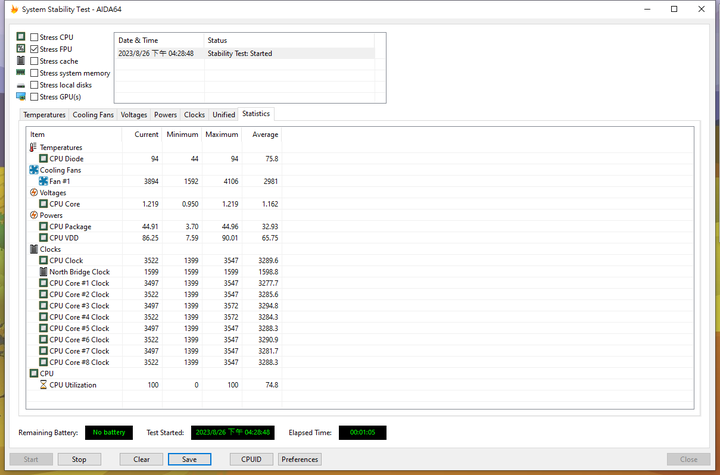The height and width of the screenshot is (475, 720).
Task: Click the Average column header
Action: click(x=262, y=135)
